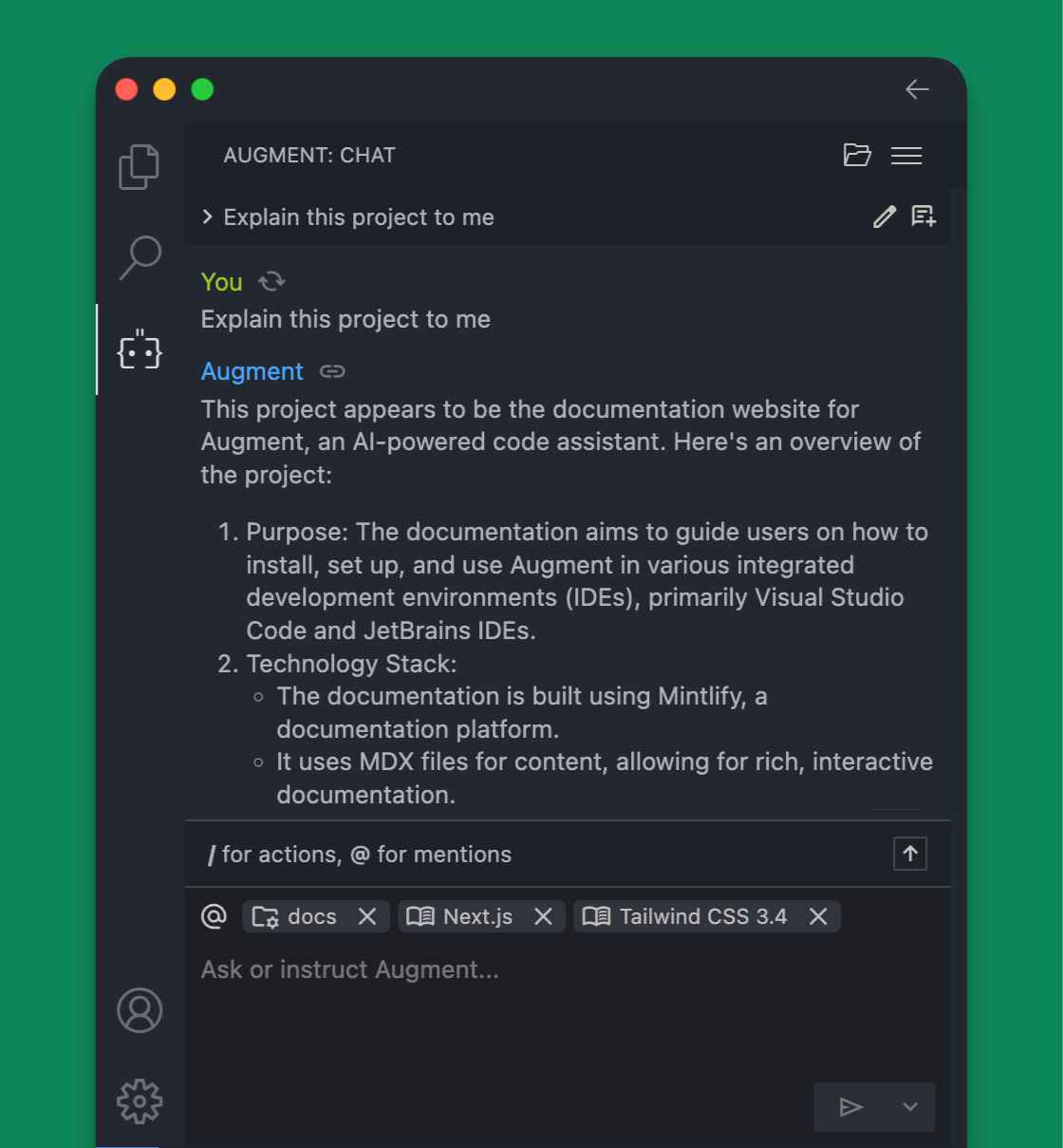Select the Search icon in the left sidebar
Screen dimensions: 1063x1148
coord(139,257)
